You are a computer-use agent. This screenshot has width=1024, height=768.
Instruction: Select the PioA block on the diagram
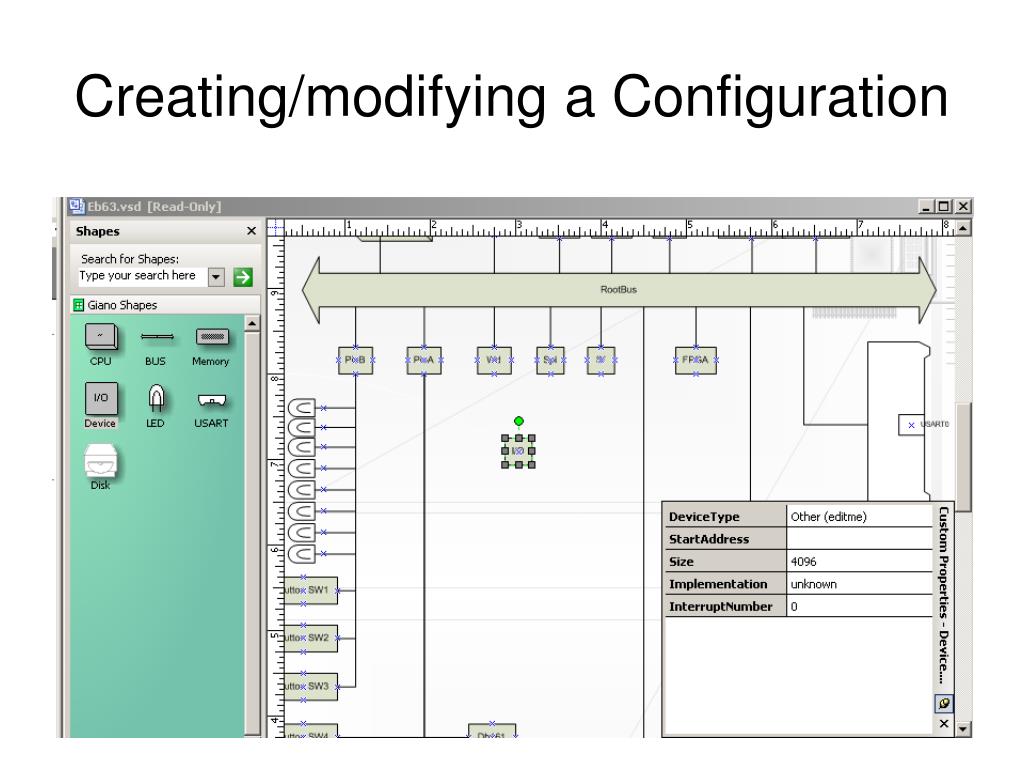pyautogui.click(x=424, y=360)
